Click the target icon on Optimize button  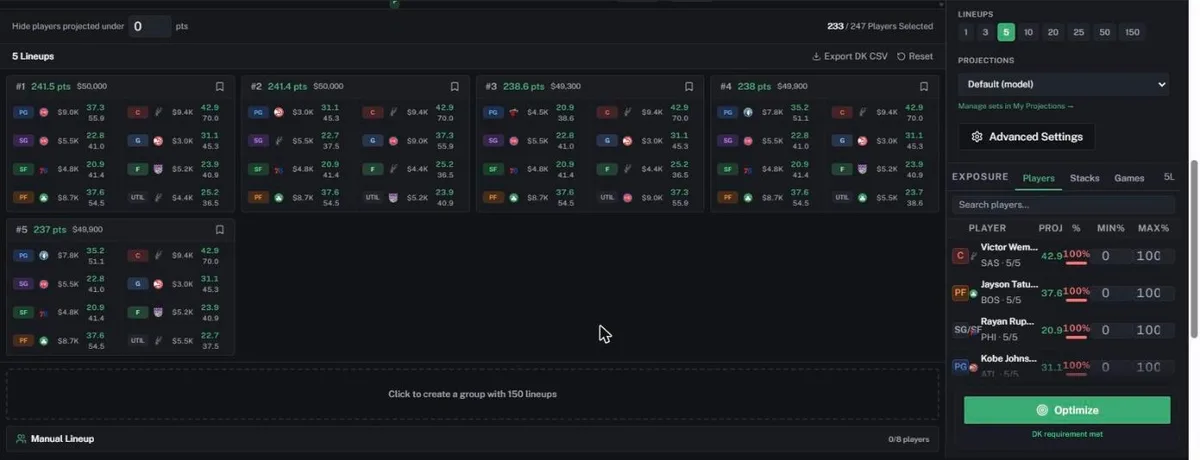coord(1042,410)
